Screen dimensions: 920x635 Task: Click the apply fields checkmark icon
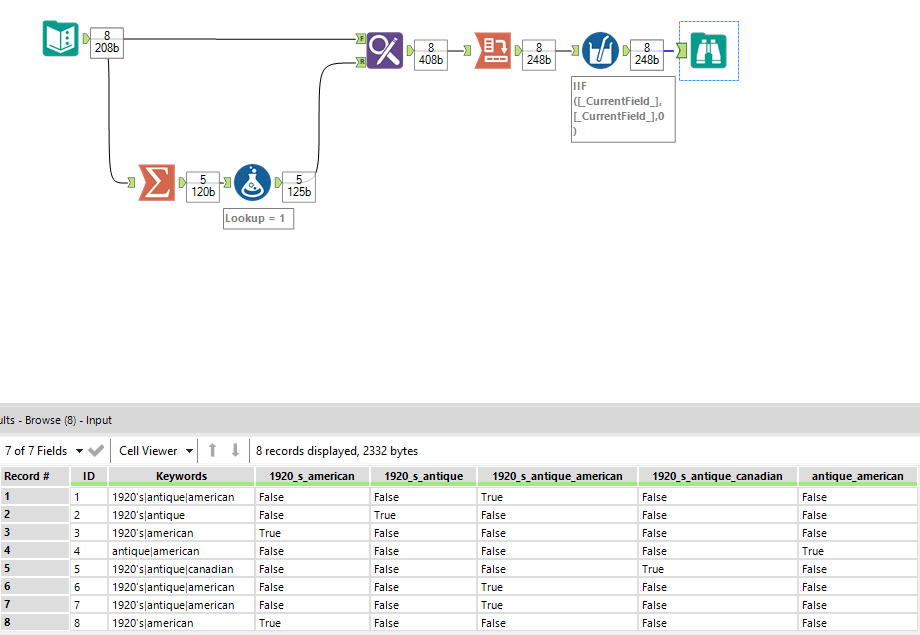pyautogui.click(x=96, y=451)
